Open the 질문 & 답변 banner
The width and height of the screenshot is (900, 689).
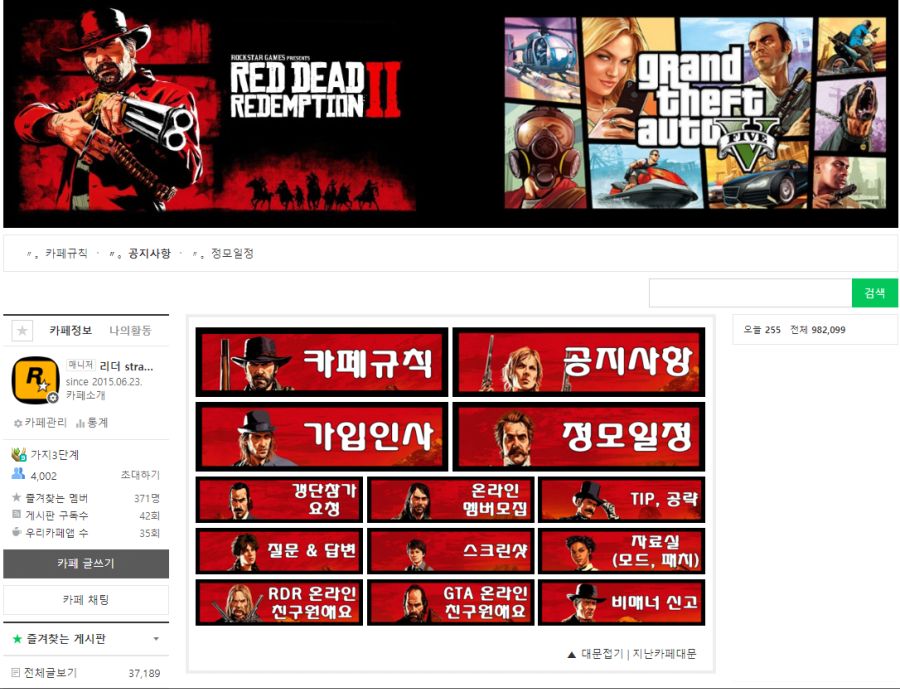click(279, 551)
